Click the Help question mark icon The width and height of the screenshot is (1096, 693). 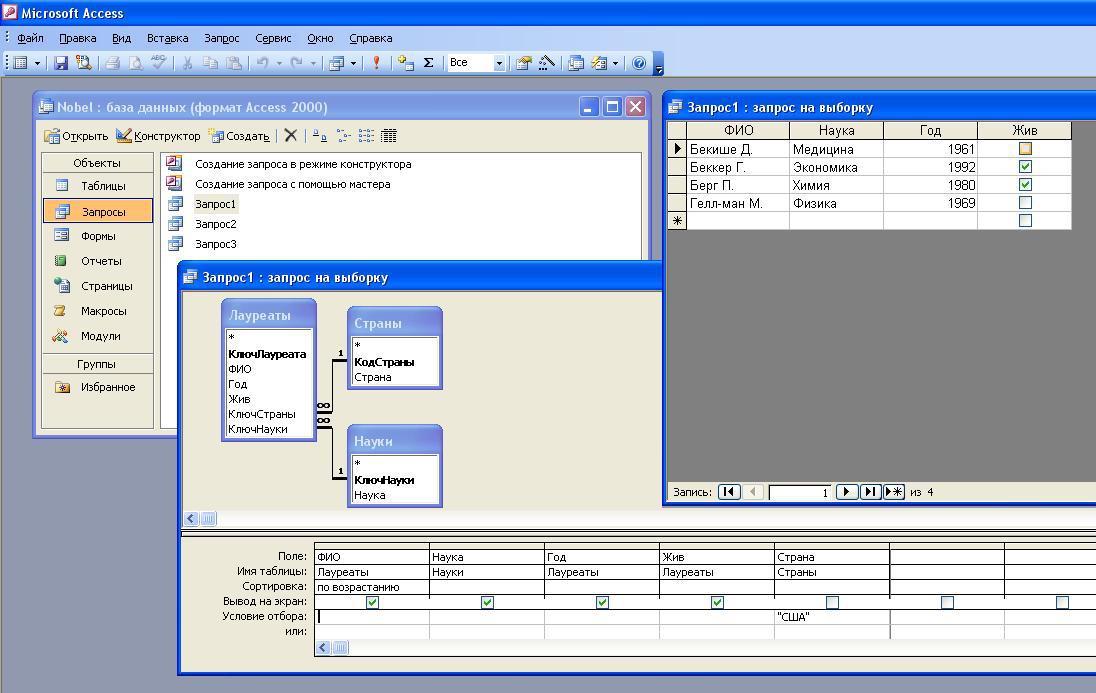pyautogui.click(x=640, y=63)
